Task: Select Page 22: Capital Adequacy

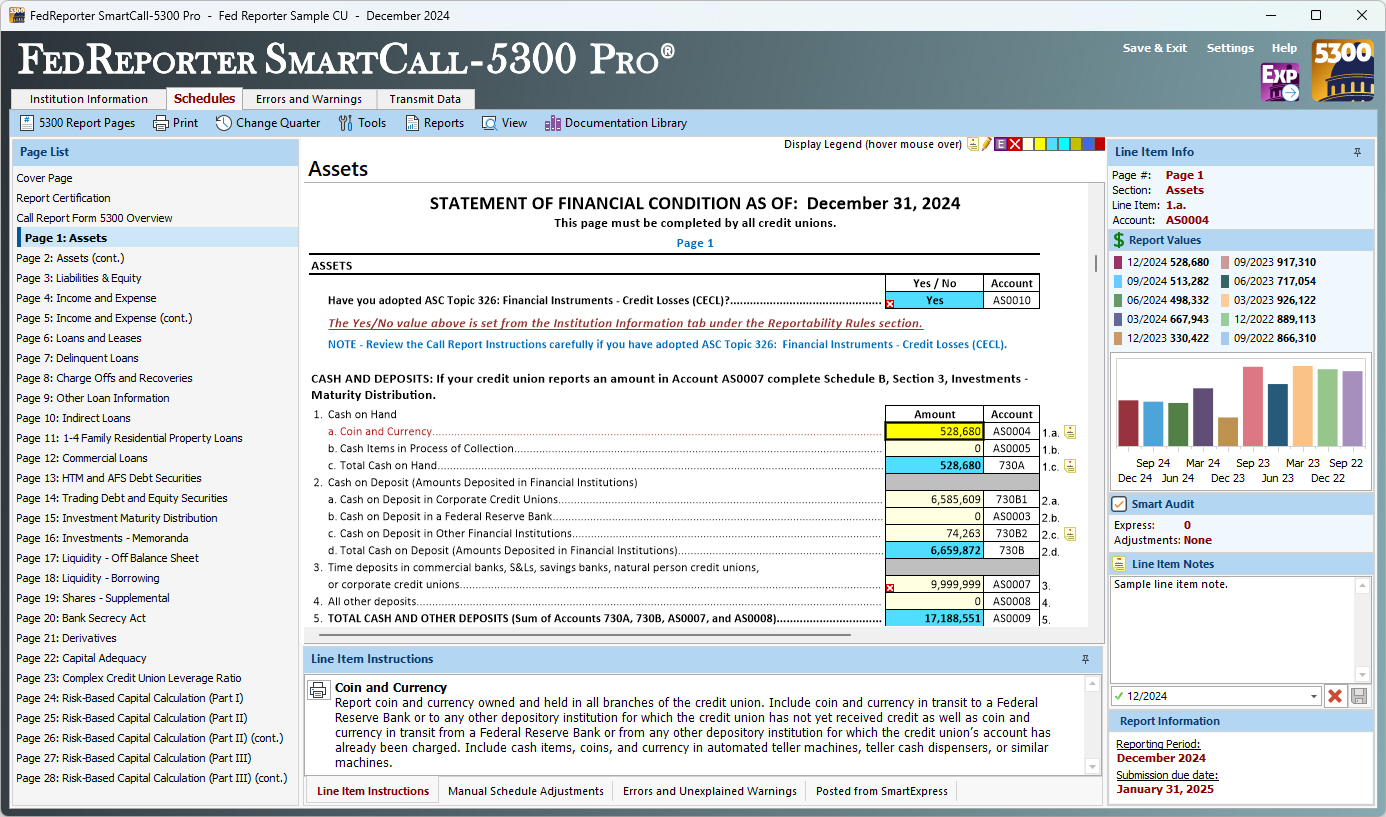Action: pyautogui.click(x=81, y=658)
